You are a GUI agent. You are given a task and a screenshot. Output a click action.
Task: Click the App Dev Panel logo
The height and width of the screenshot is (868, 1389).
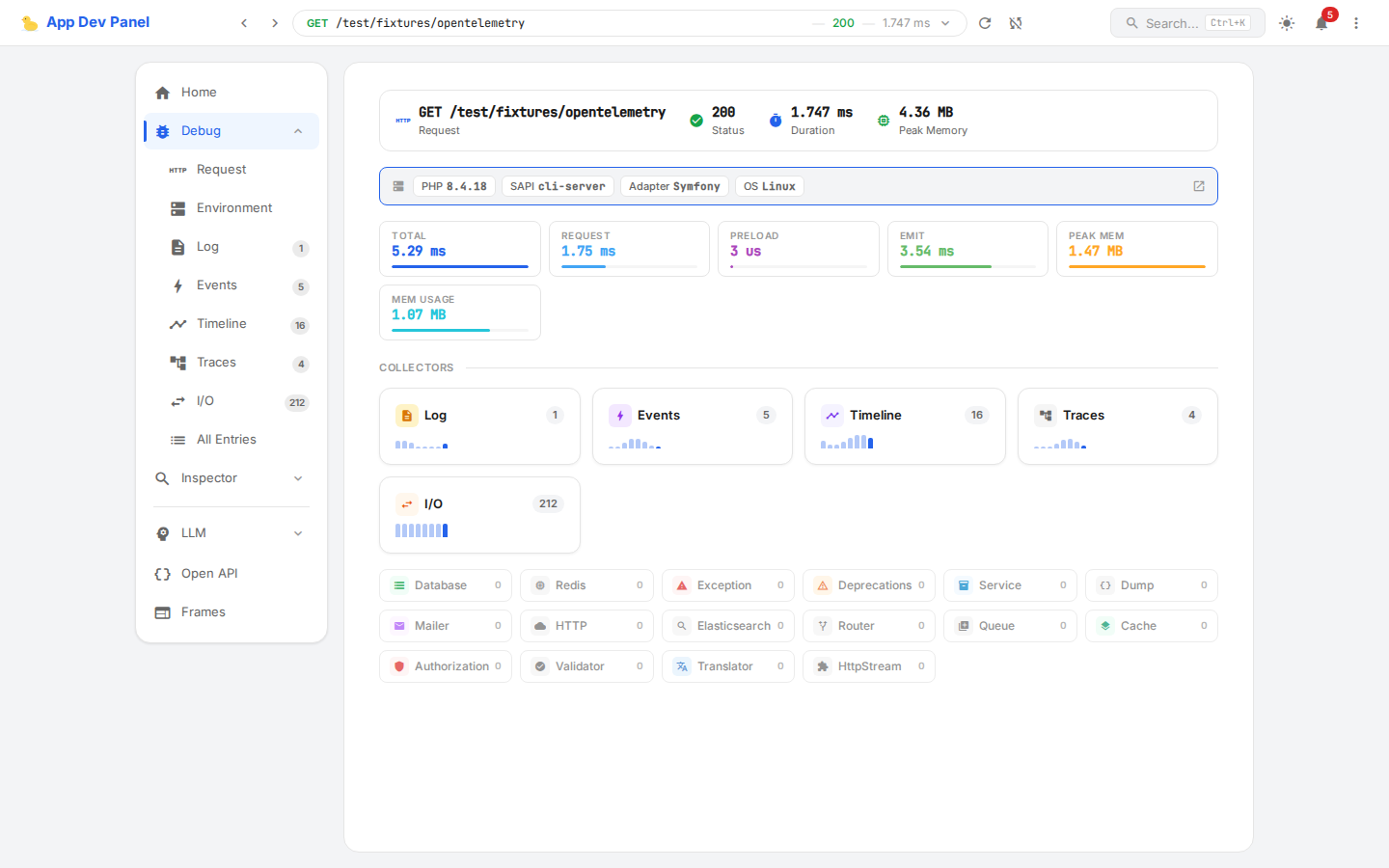[86, 22]
